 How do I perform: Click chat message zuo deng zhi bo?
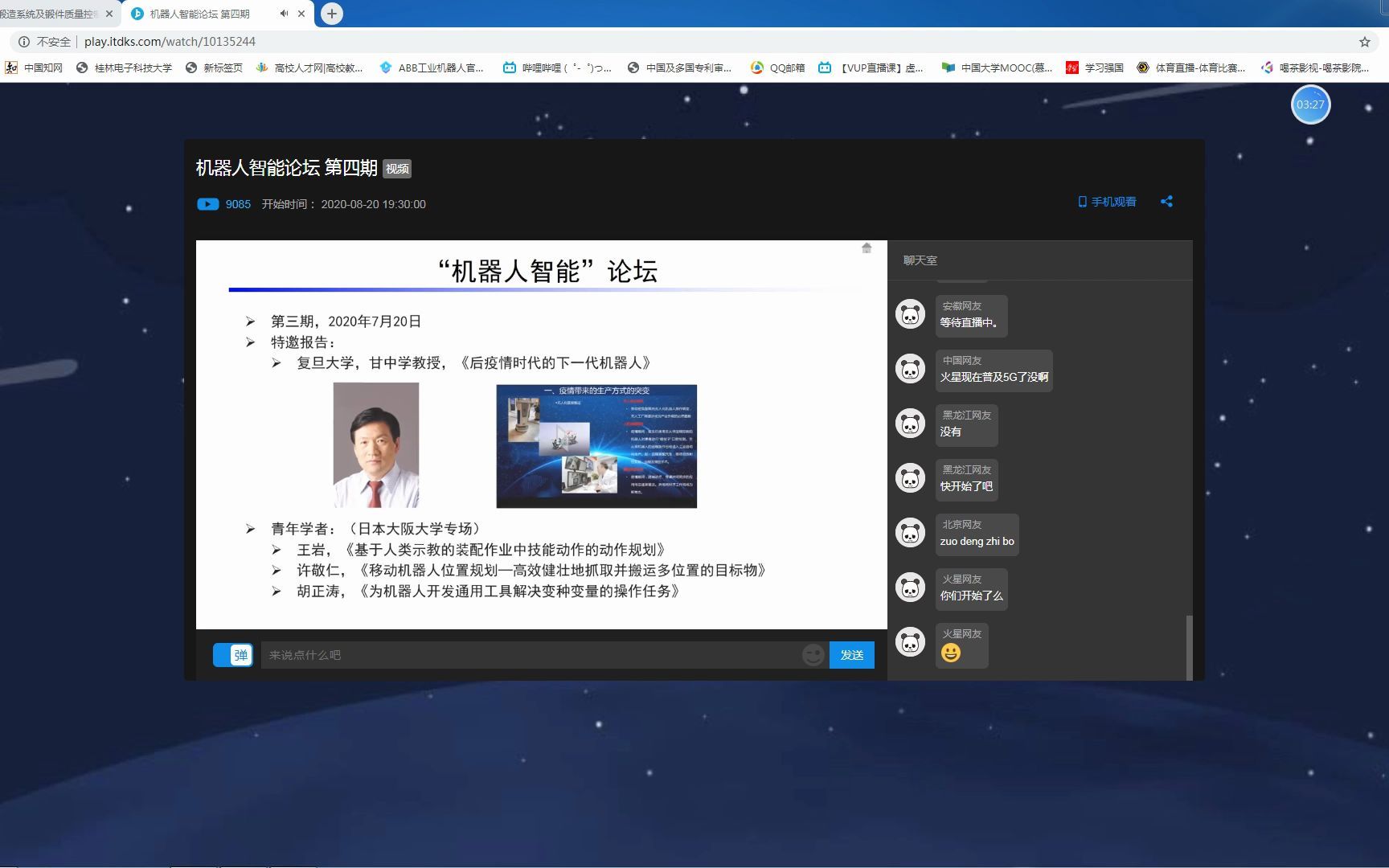point(977,541)
